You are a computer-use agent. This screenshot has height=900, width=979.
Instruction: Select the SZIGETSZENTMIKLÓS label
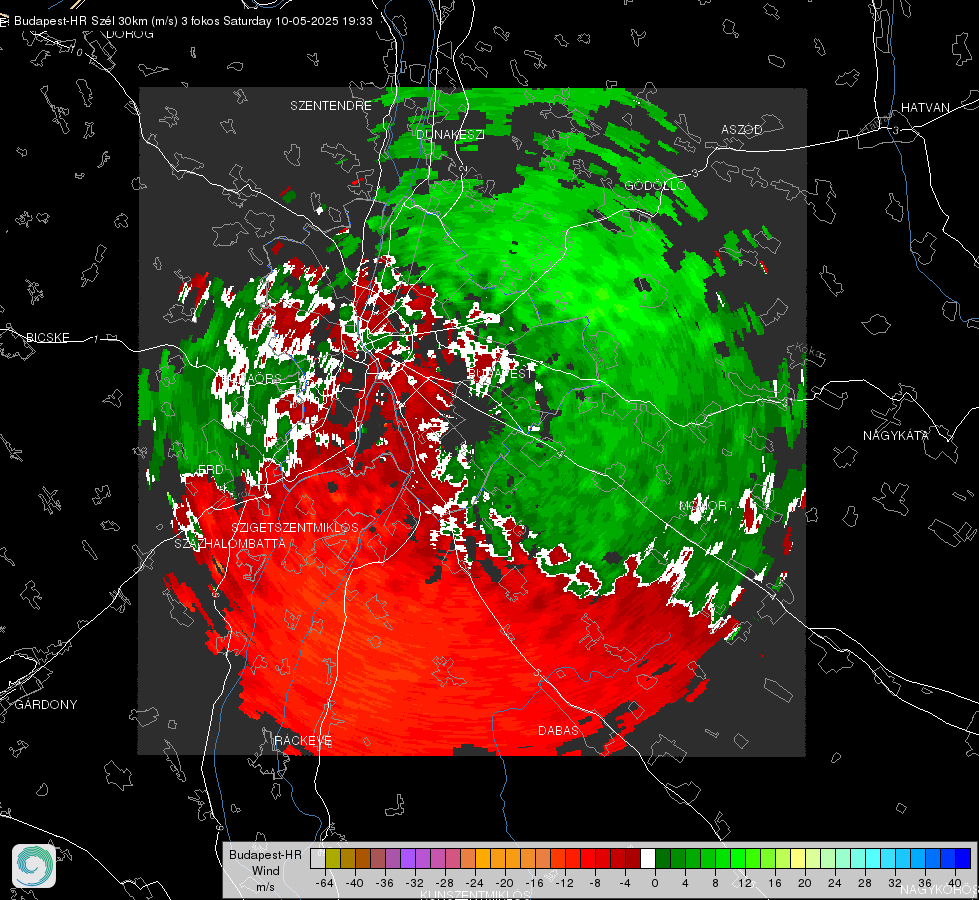point(295,528)
